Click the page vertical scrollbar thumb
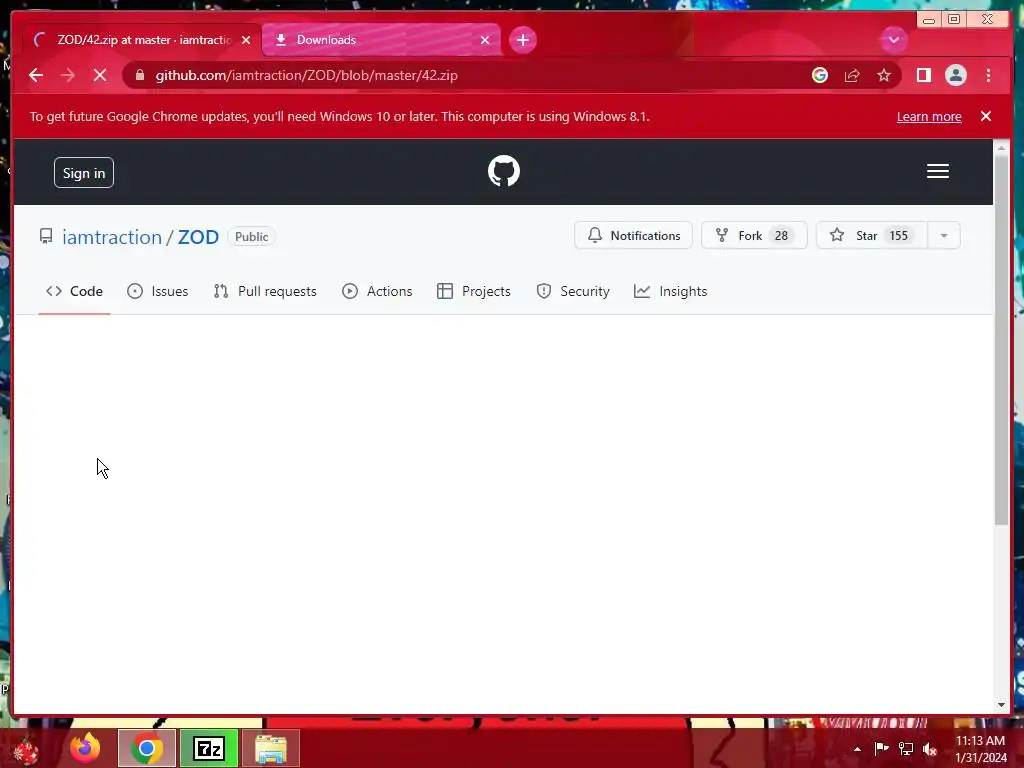The image size is (1024, 768). (1001, 340)
